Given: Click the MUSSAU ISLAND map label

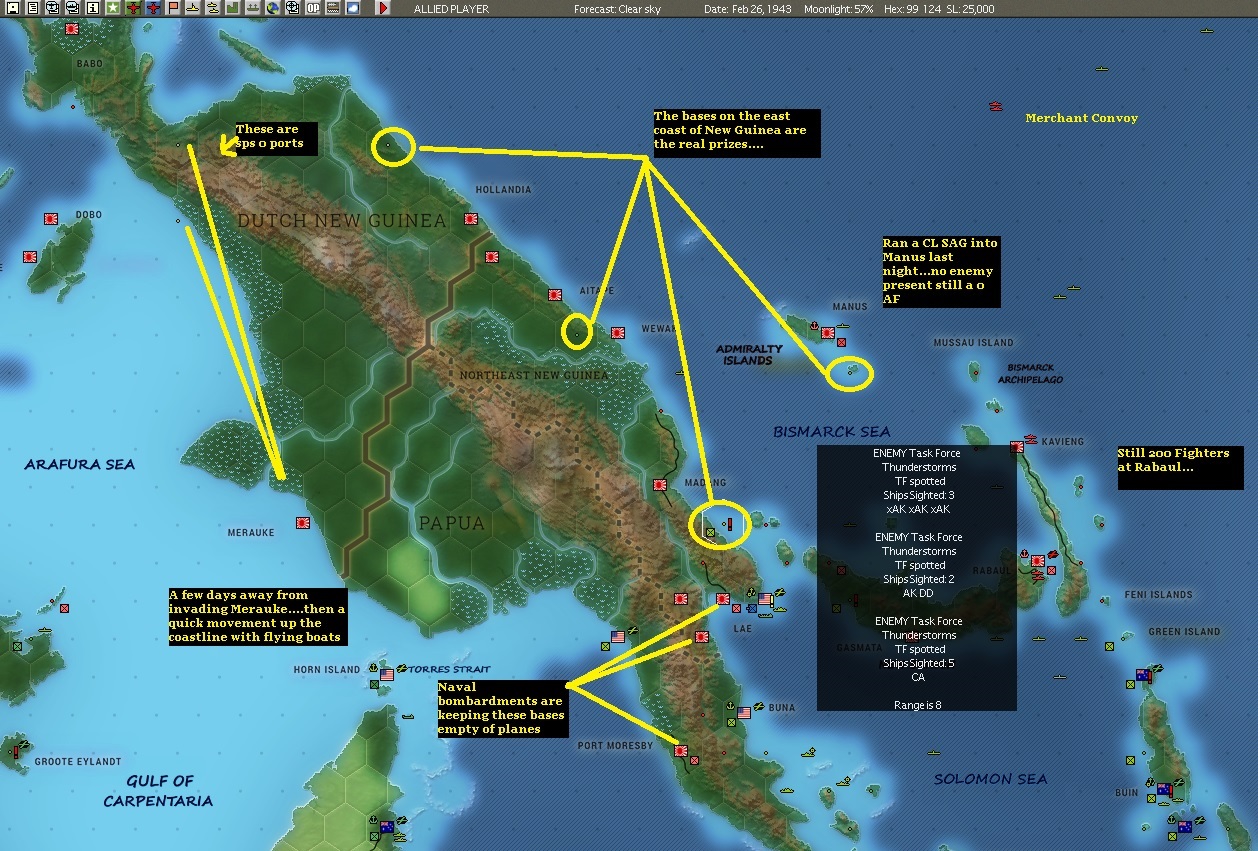Looking at the screenshot, I should (973, 343).
